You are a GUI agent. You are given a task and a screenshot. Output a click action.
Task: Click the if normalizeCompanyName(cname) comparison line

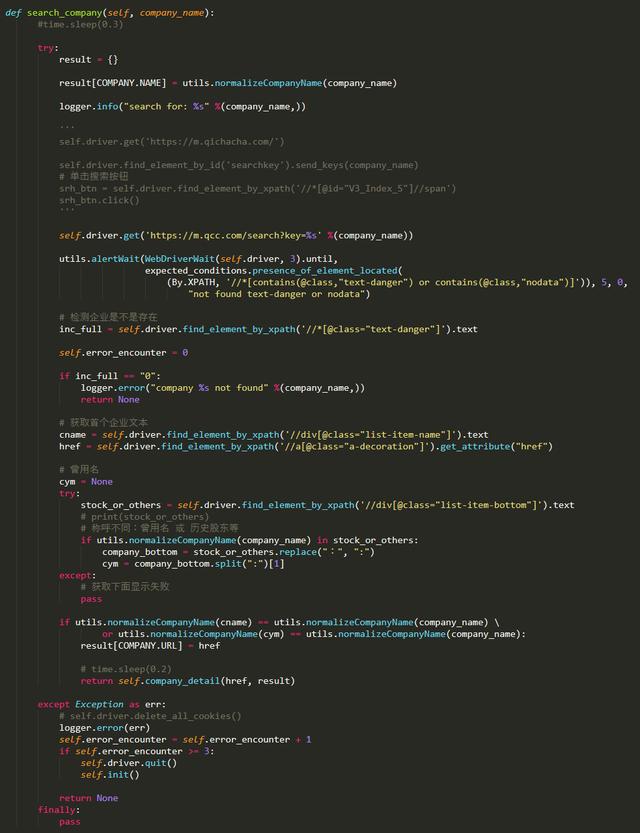pyautogui.click(x=279, y=622)
